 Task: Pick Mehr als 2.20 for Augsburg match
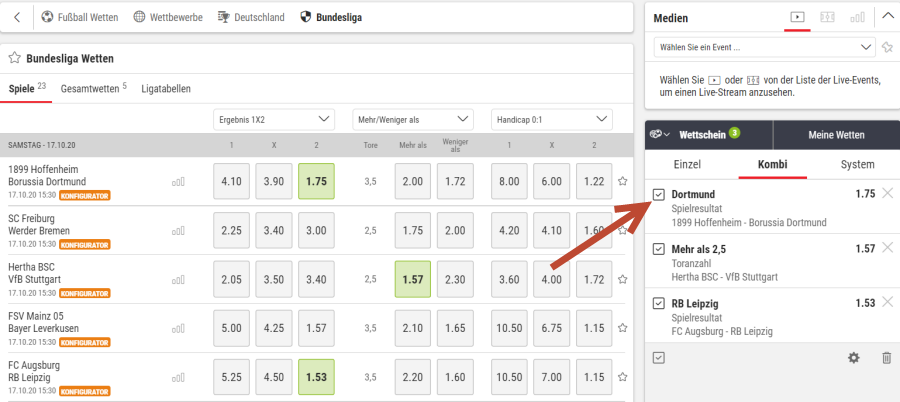(x=413, y=377)
